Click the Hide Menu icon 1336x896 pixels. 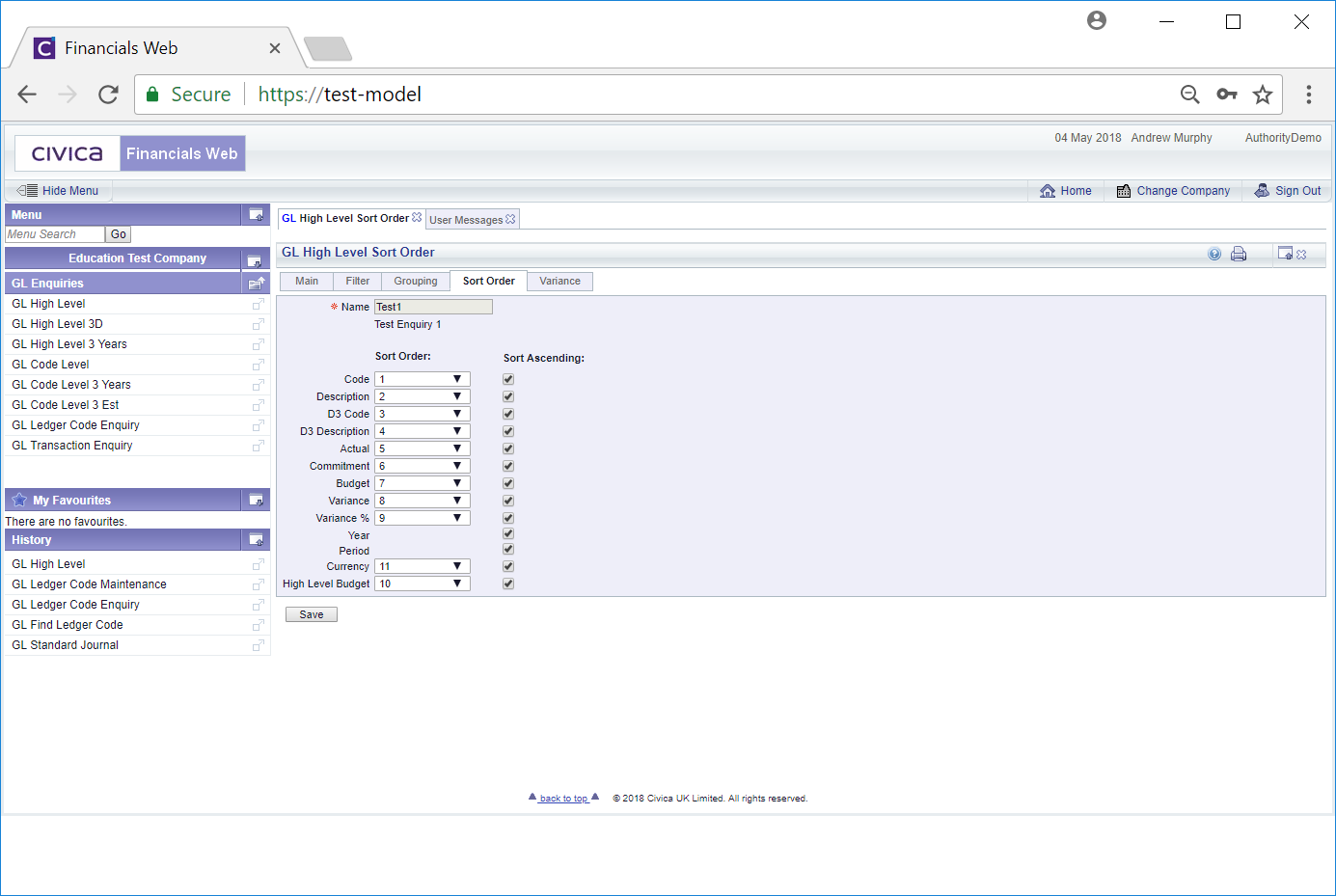pyautogui.click(x=27, y=191)
